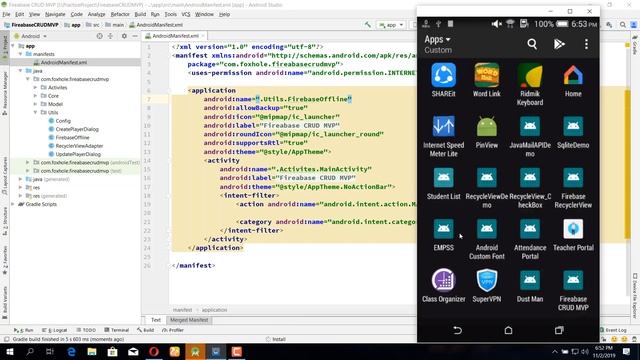
Task: Open File Explorer from taskbar
Action: pyautogui.click(x=92, y=351)
